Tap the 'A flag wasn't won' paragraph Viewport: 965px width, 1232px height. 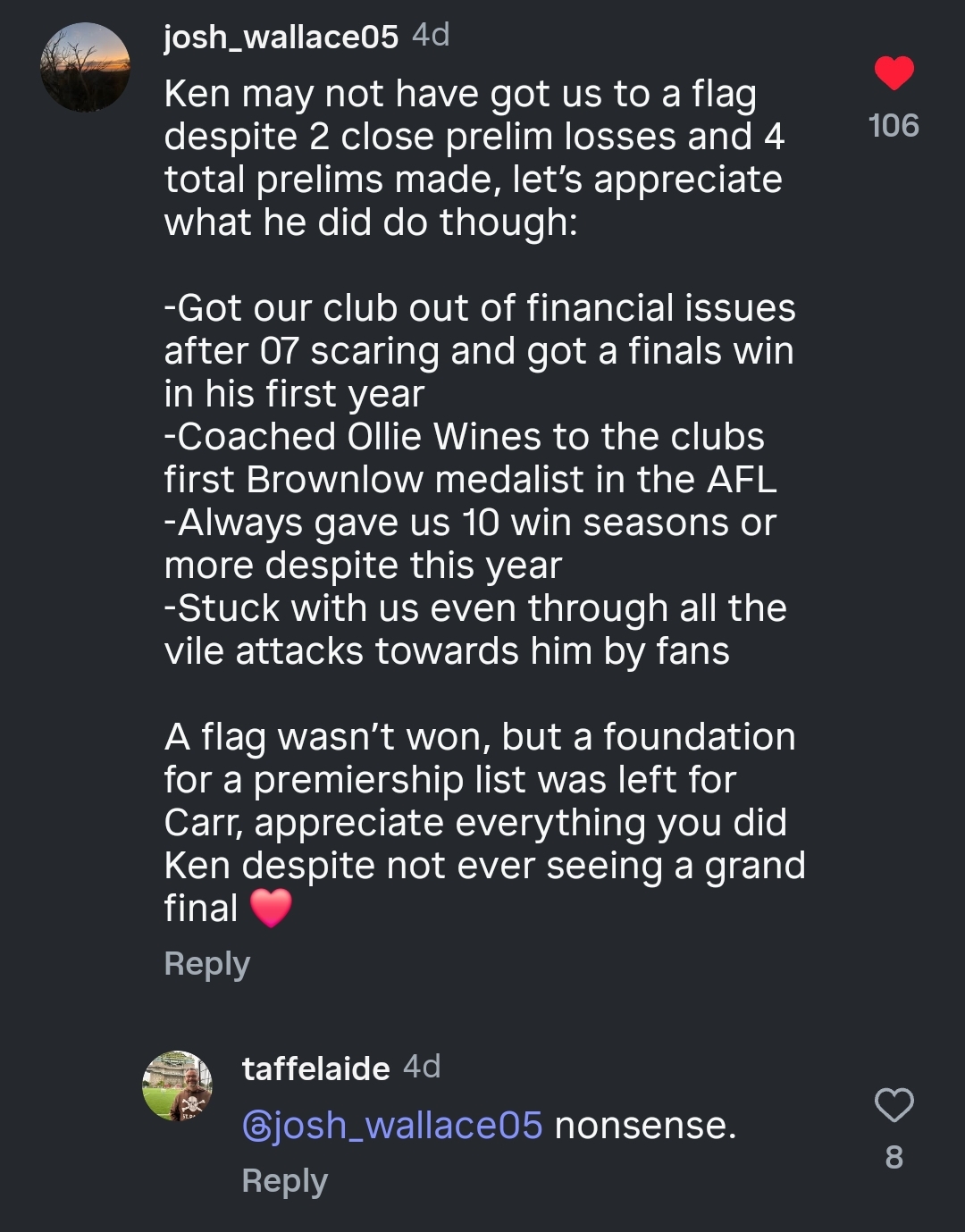pyautogui.click(x=484, y=823)
